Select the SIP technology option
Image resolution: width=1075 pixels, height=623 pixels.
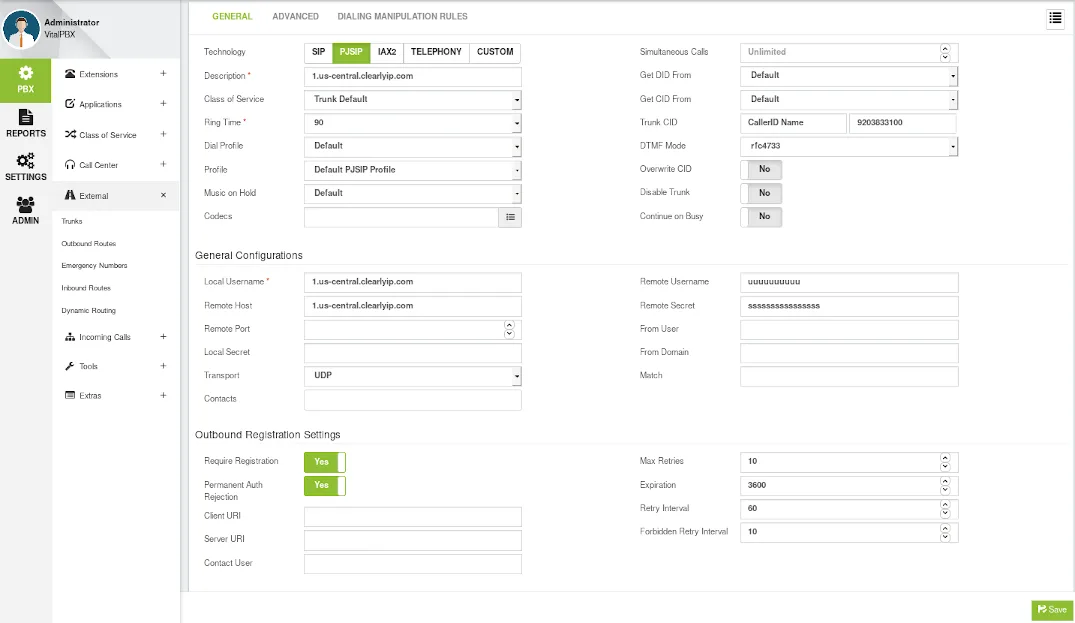[x=318, y=52]
